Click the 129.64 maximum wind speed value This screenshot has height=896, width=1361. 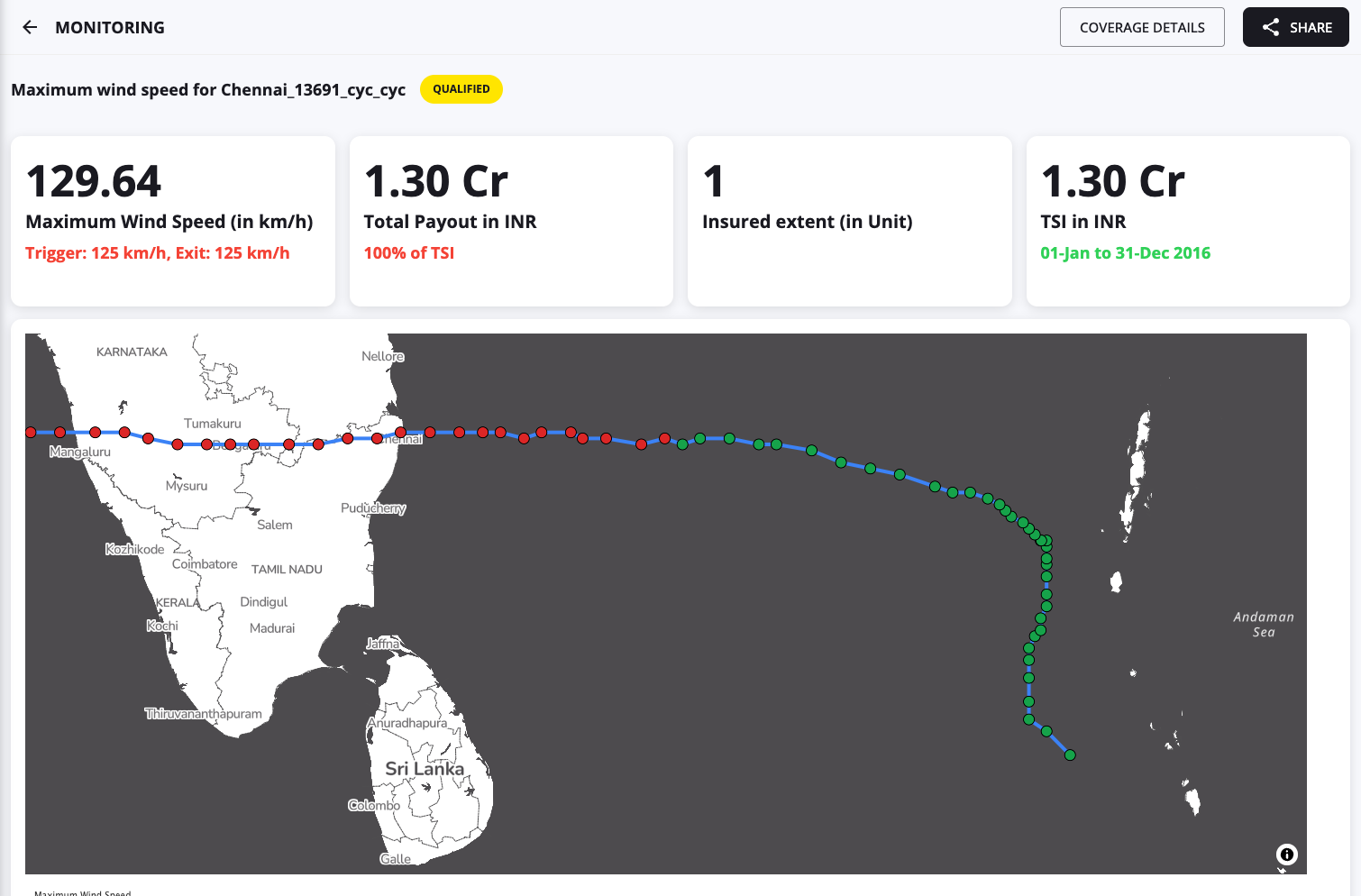94,181
